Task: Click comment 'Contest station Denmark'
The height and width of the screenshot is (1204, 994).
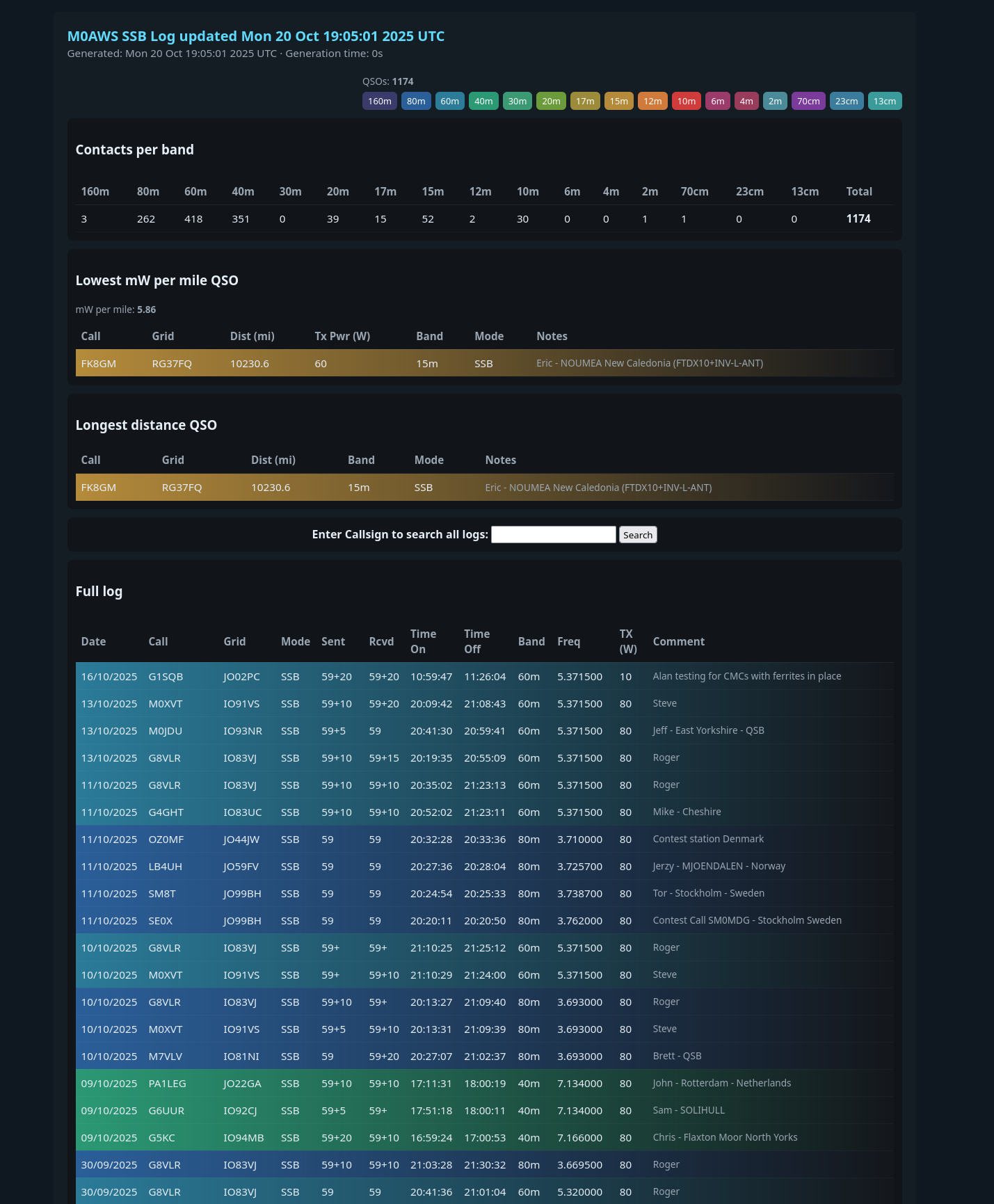Action: [708, 839]
